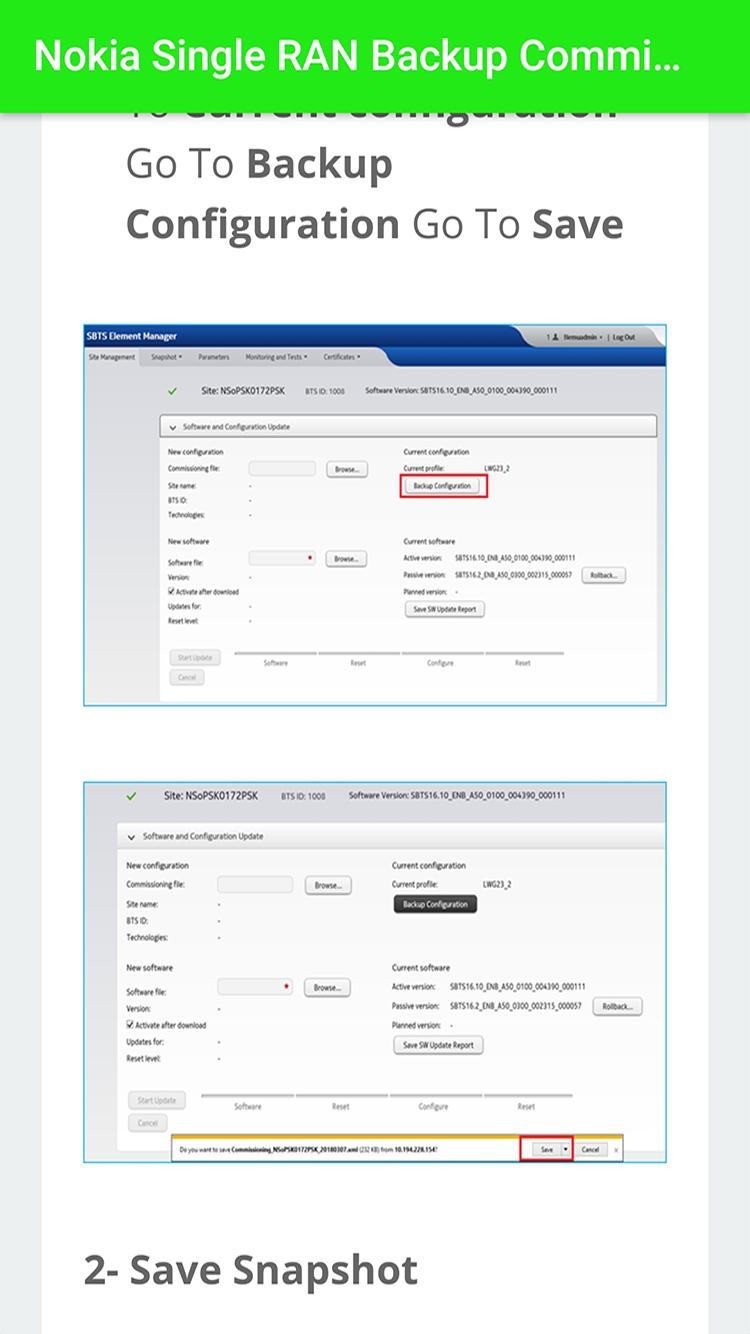The height and width of the screenshot is (1334, 750).
Task: Click Rollback button in save-prompt screenshot
Action: (x=617, y=1006)
